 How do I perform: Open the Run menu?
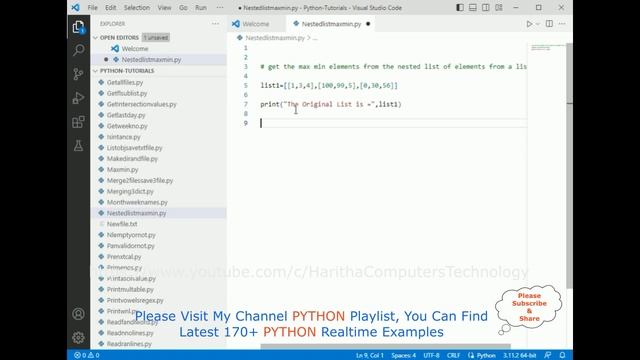click(201, 8)
